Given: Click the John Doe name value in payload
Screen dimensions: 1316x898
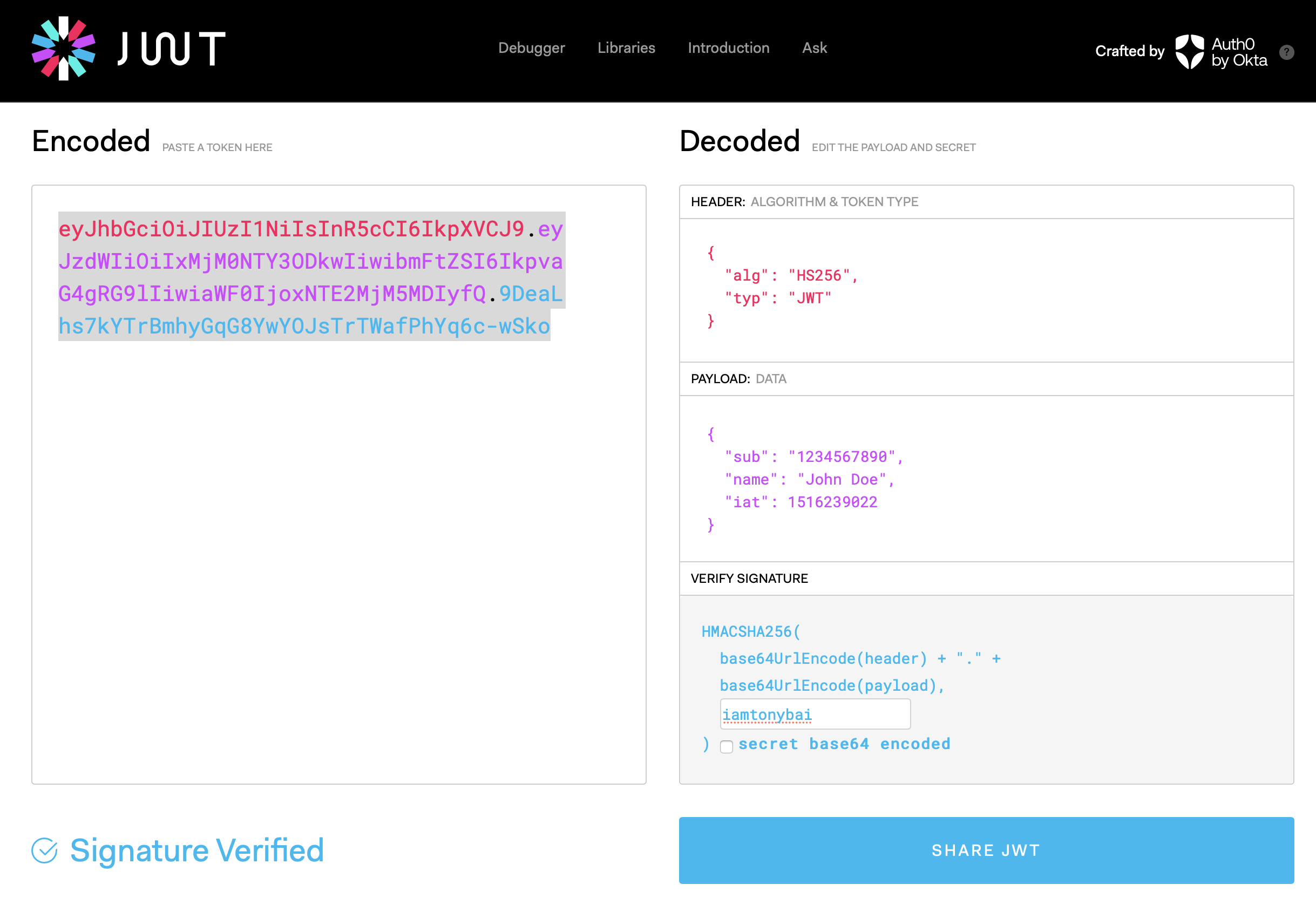Looking at the screenshot, I should pos(841,480).
